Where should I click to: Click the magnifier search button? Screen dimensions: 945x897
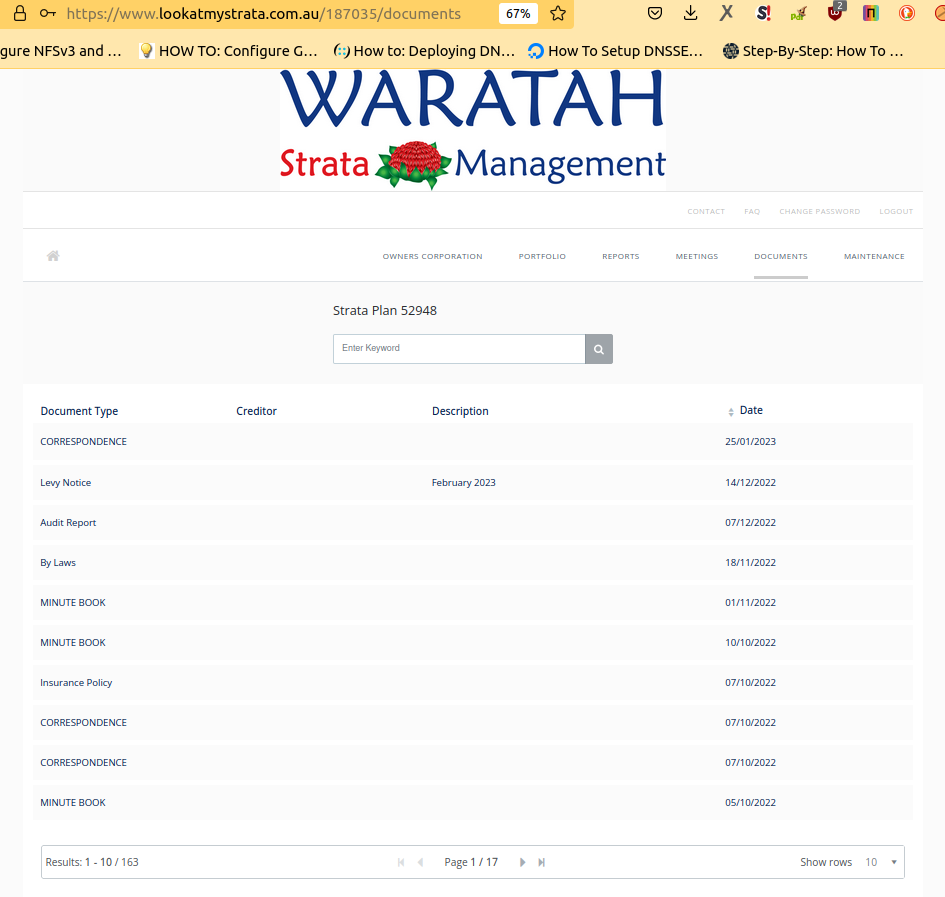(598, 349)
